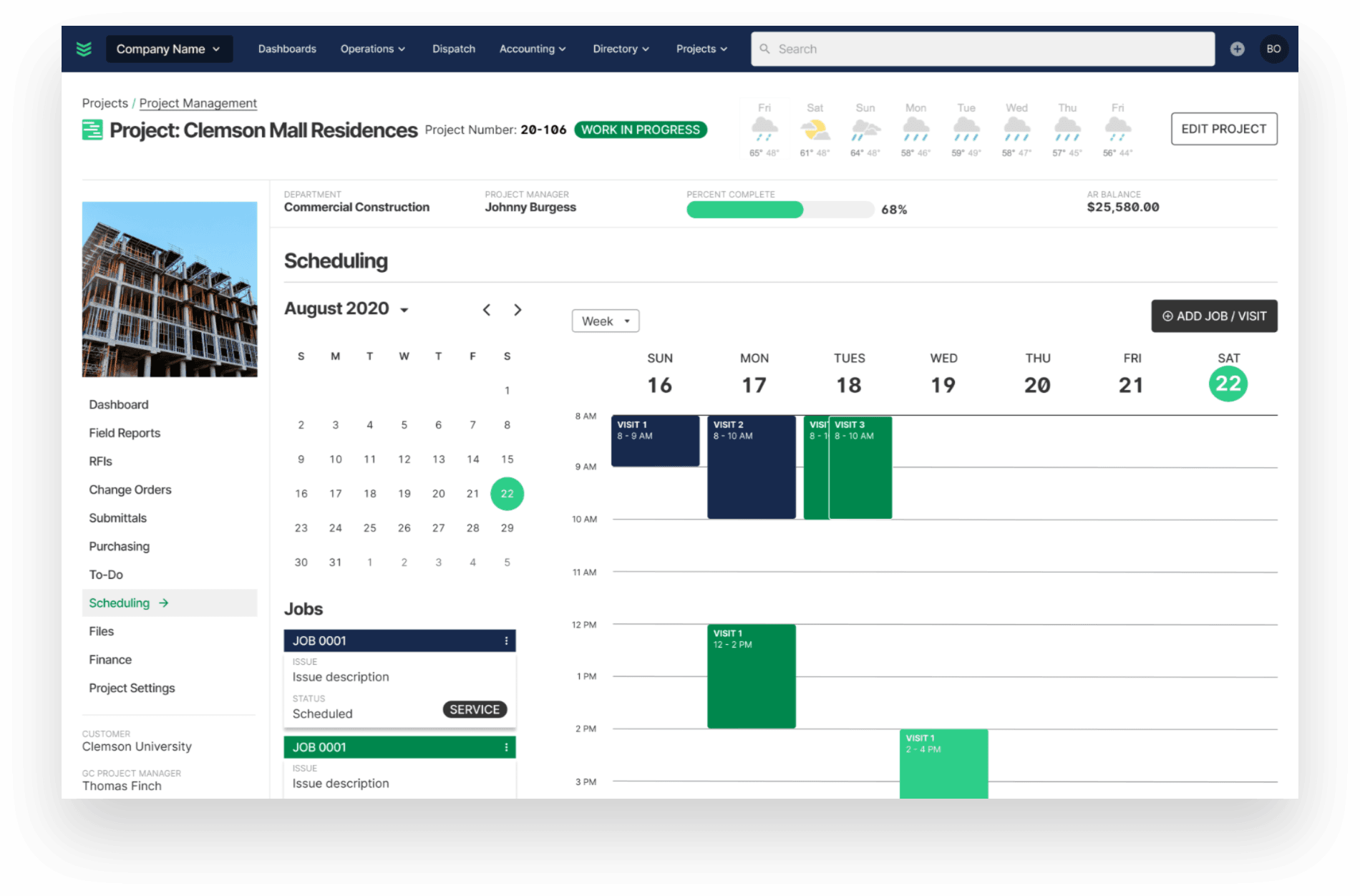Open Wednesday VISIT 1 2-4 PM block
Viewport: 1360px width, 896px height.
point(943,764)
